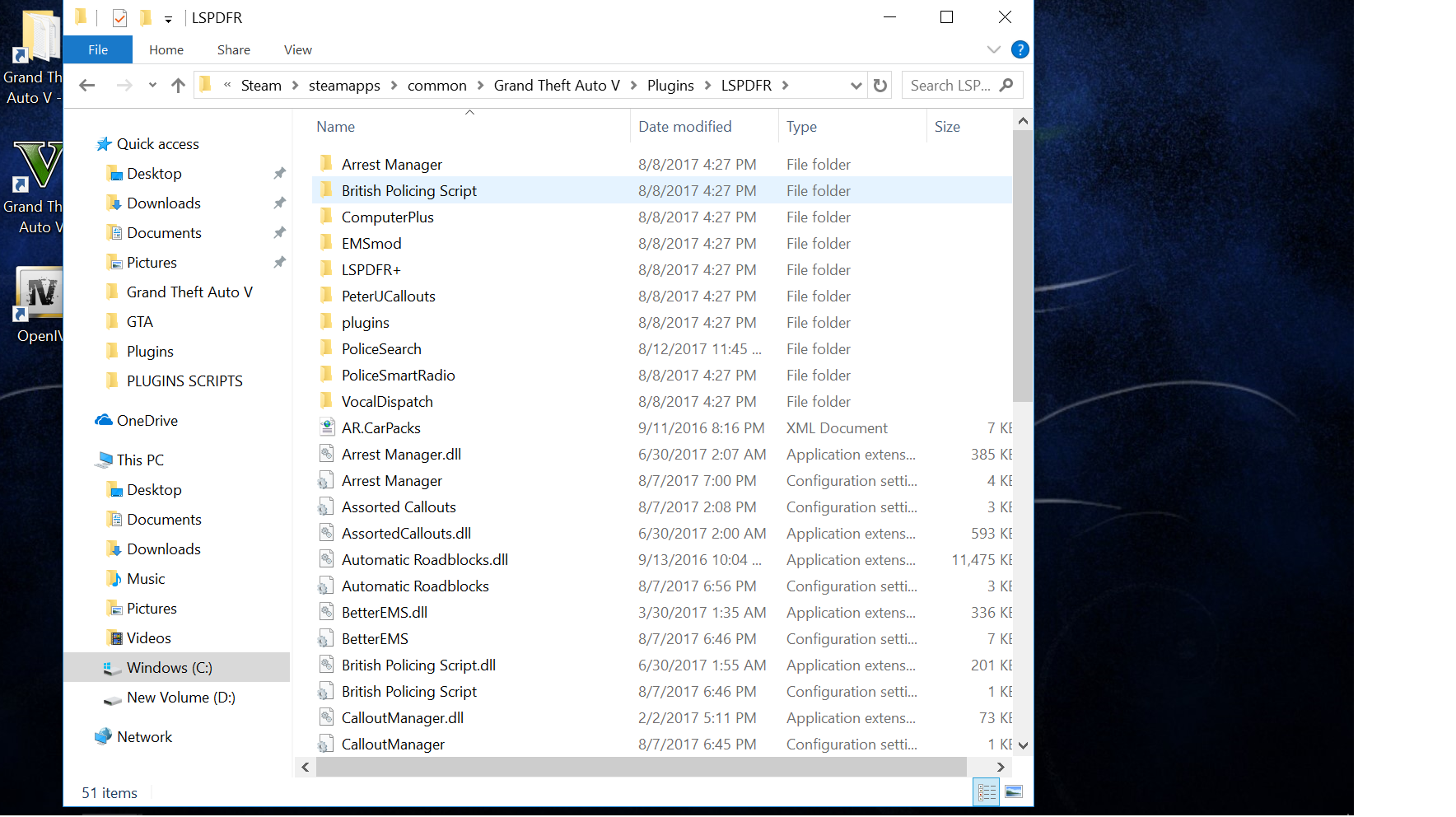This screenshot has height=817, width=1456.
Task: Switch to large thumbnails view icon
Action: pos(1014,792)
